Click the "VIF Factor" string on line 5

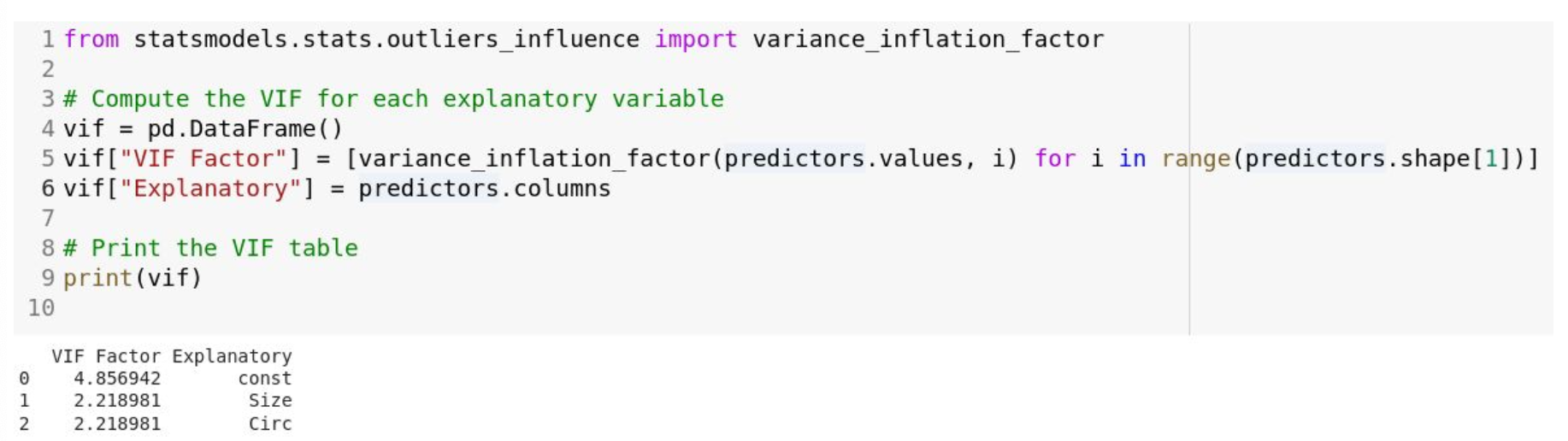(x=203, y=159)
